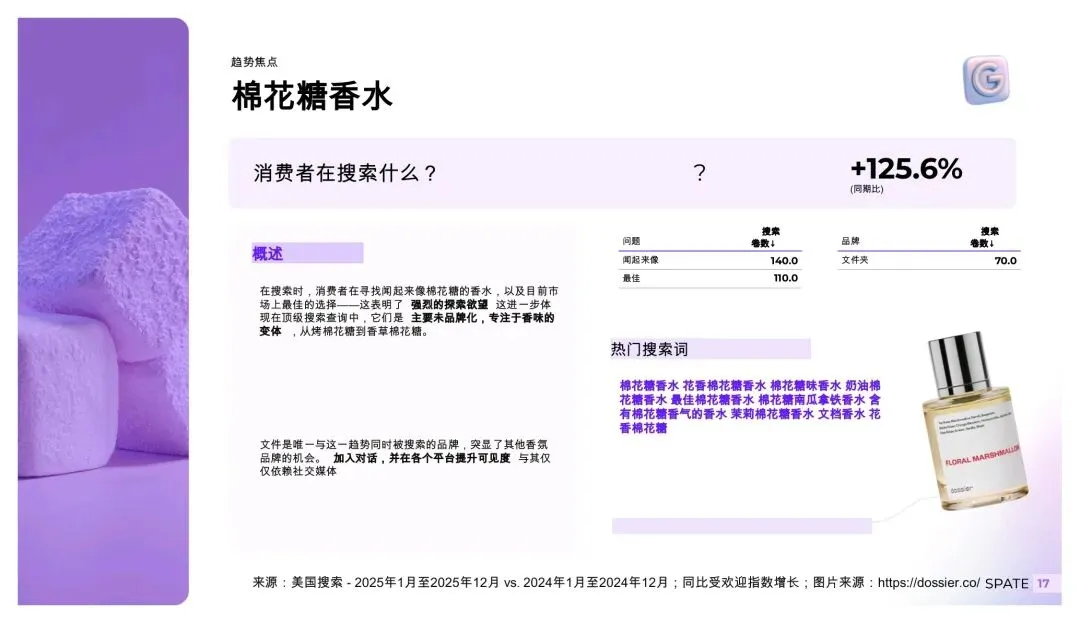
Task: Click the value 140.0
Action: pyautogui.click(x=784, y=261)
